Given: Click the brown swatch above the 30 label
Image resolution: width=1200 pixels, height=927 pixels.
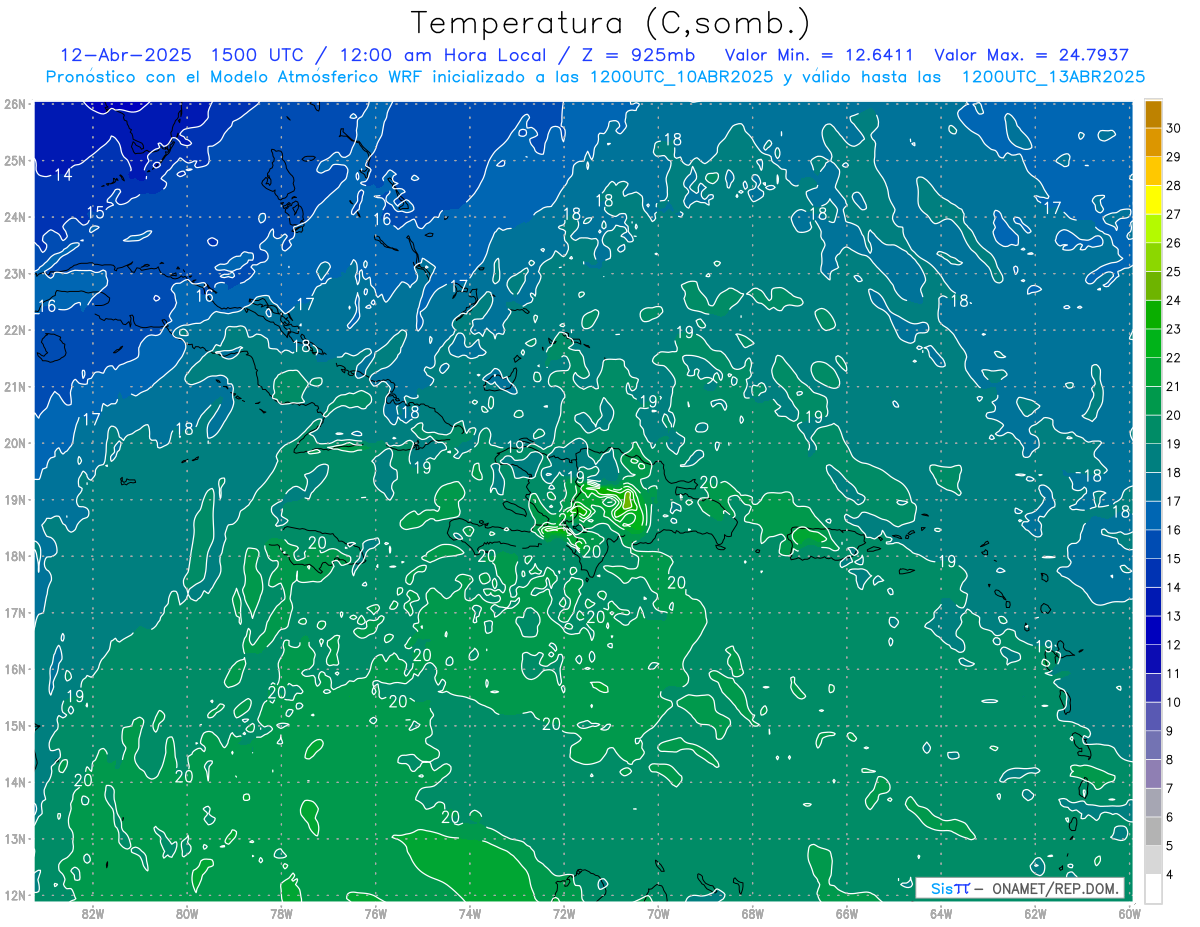Looking at the screenshot, I should pyautogui.click(x=1153, y=113).
